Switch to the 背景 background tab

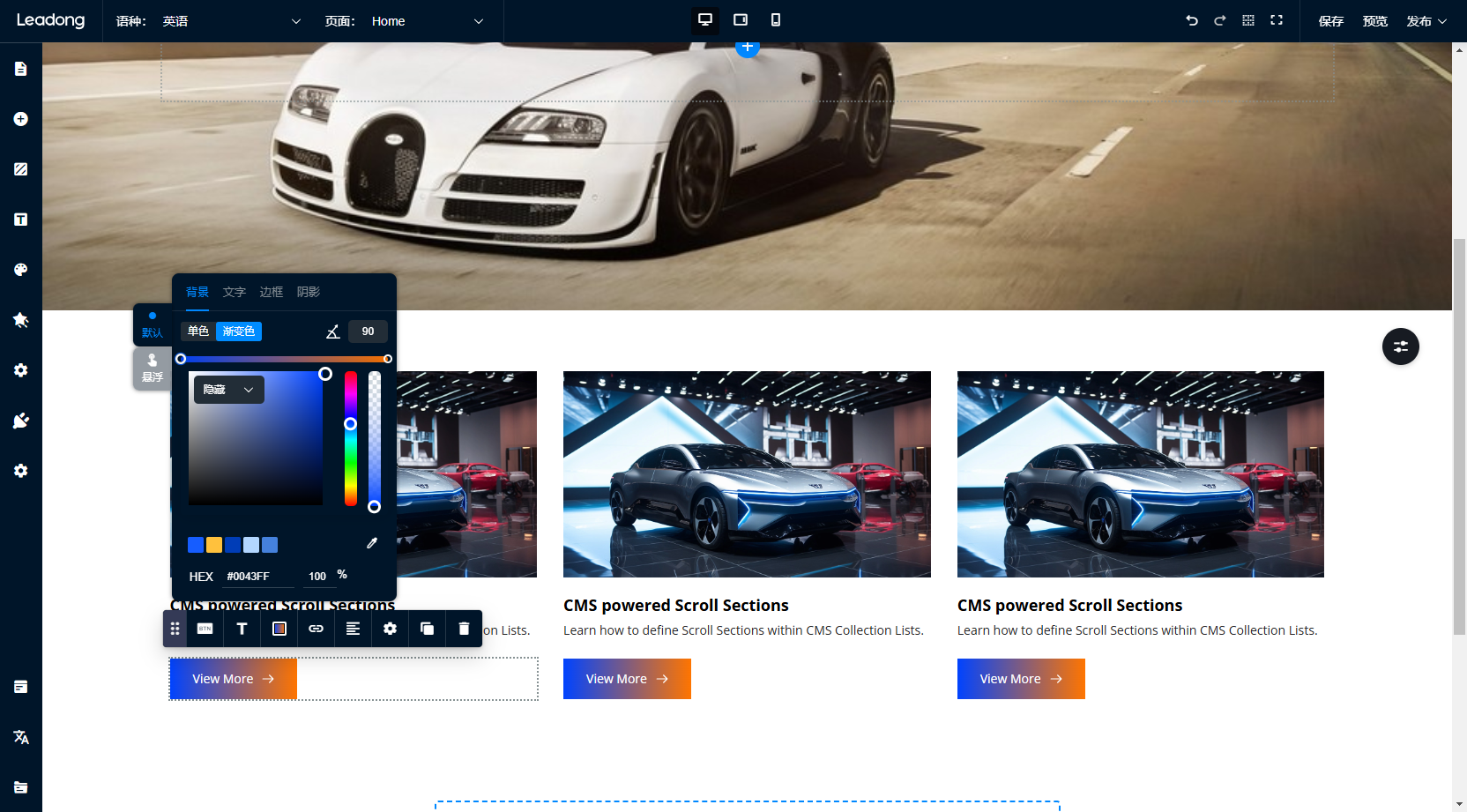197,292
